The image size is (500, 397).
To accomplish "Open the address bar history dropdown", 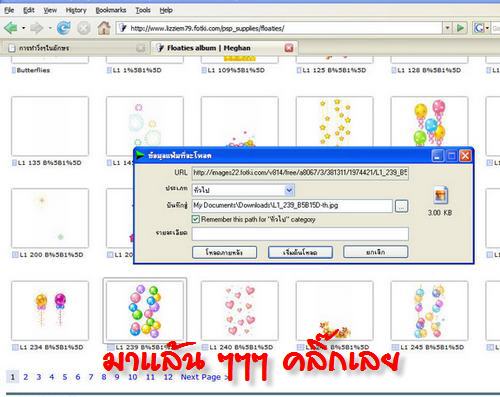I will coord(447,28).
